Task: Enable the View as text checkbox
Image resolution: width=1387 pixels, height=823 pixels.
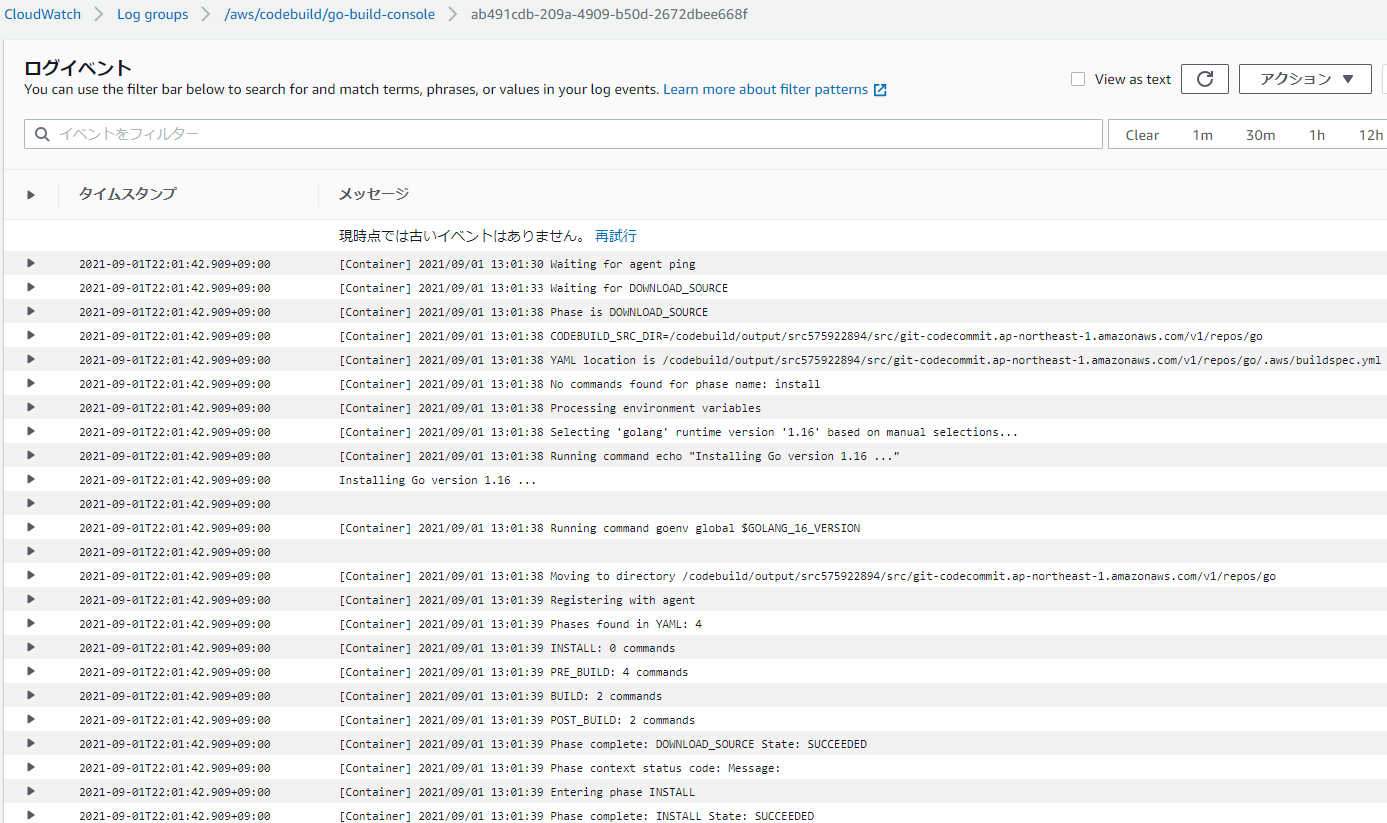Action: (x=1078, y=79)
